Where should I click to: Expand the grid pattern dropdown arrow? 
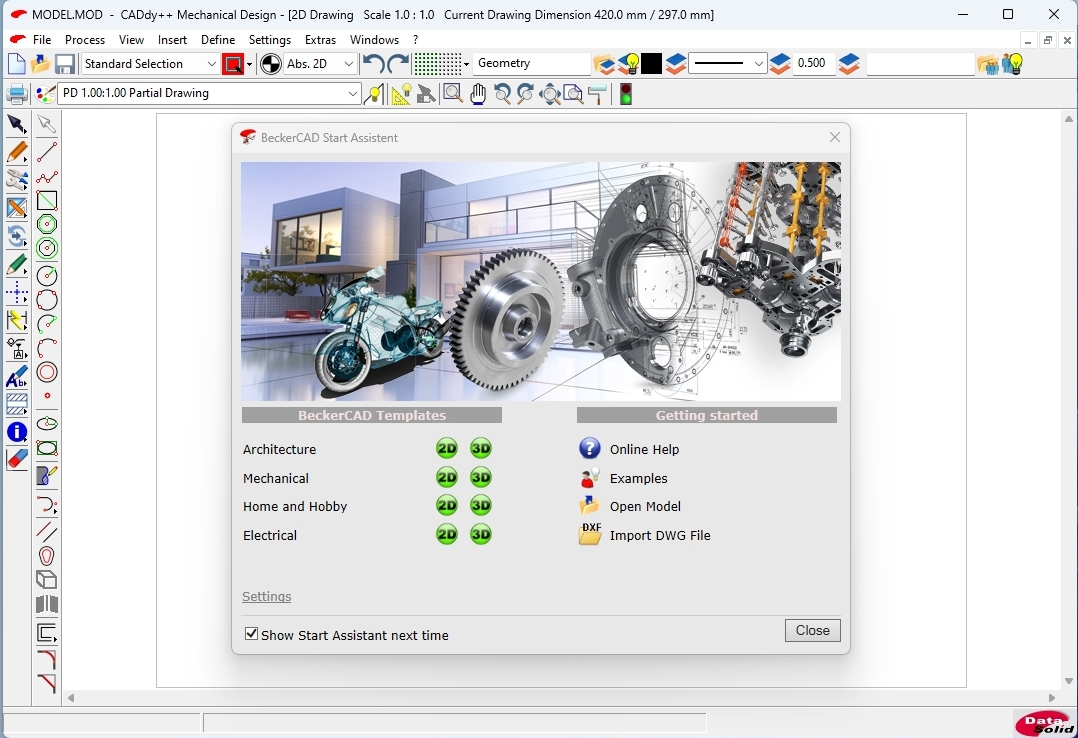pyautogui.click(x=466, y=65)
